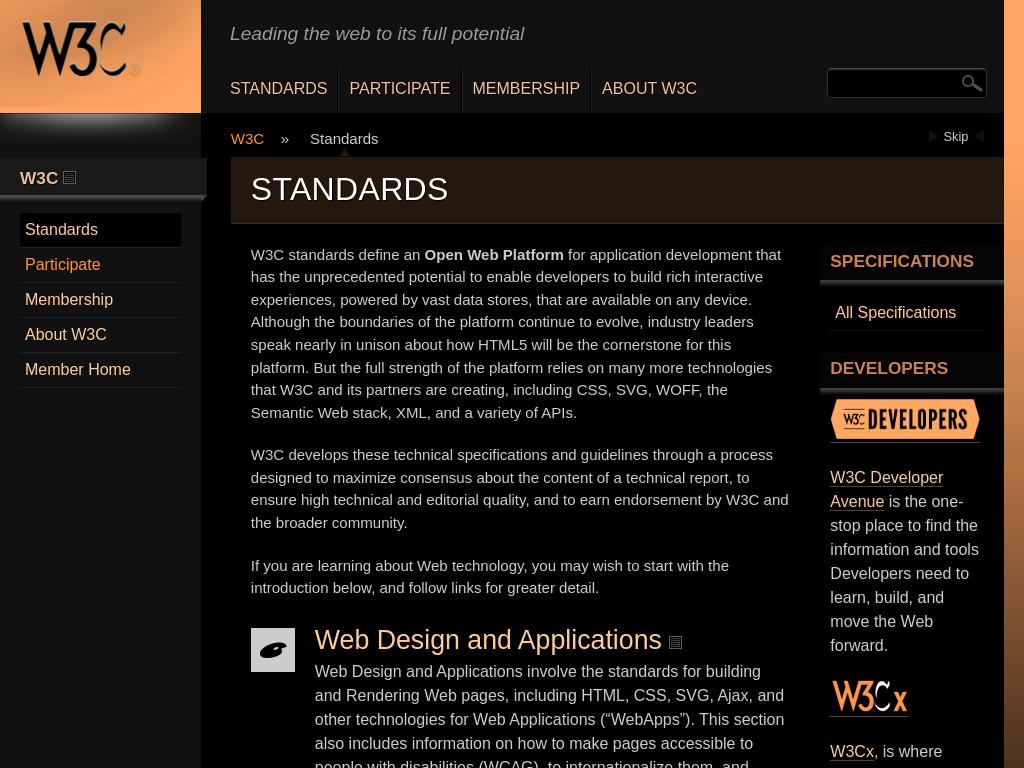Open the Participate top menu
This screenshot has height=768, width=1024.
click(x=400, y=88)
